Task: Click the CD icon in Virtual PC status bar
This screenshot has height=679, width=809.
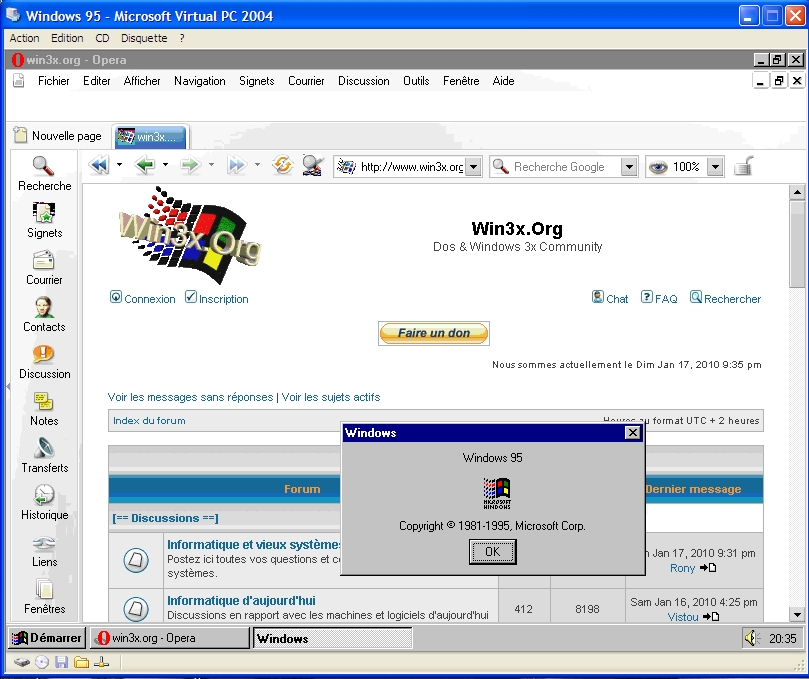Action: coord(42,662)
